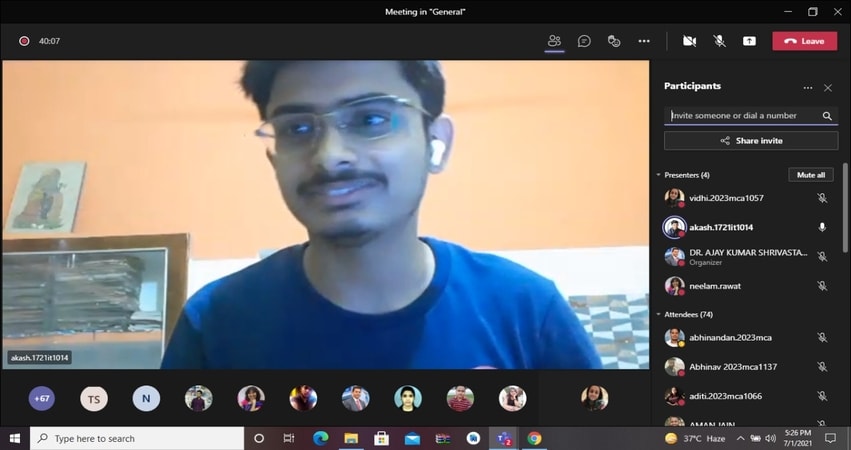Open more actions ellipsis in meeting toolbar
Image resolution: width=851 pixels, height=450 pixels.
pos(644,41)
